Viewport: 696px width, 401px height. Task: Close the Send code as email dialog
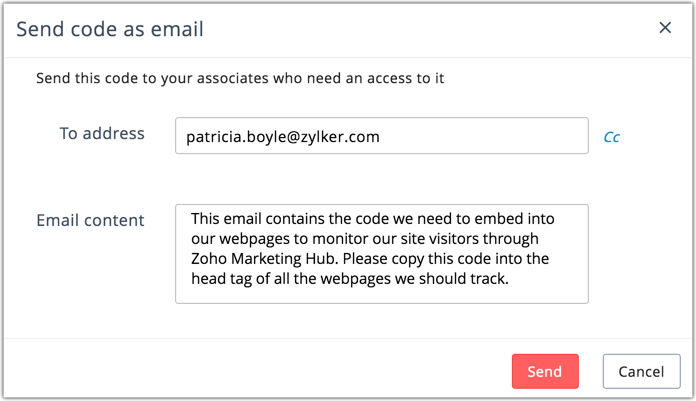665,28
